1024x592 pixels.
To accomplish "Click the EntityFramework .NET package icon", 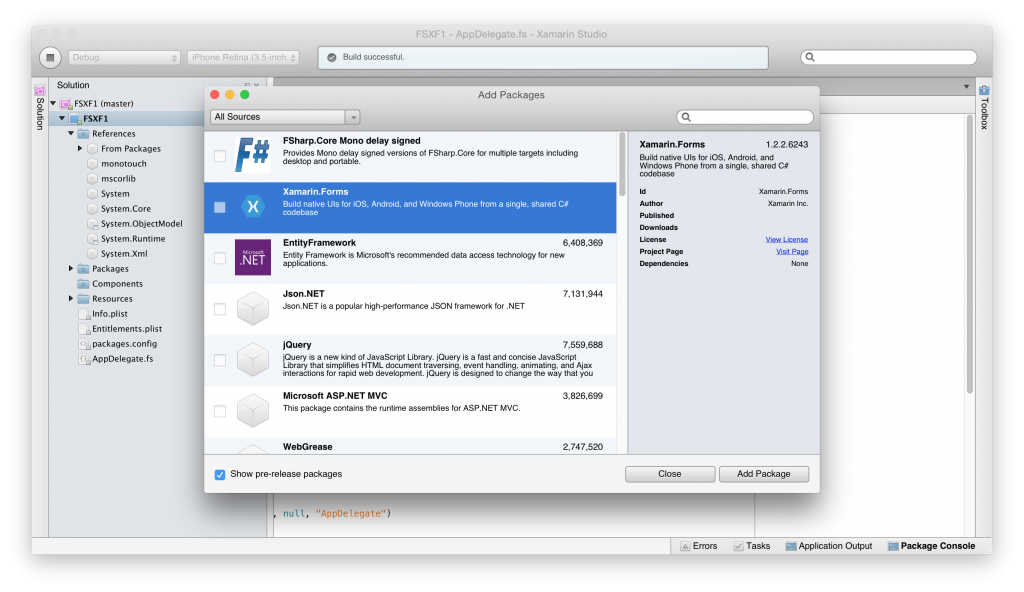I will coord(253,257).
